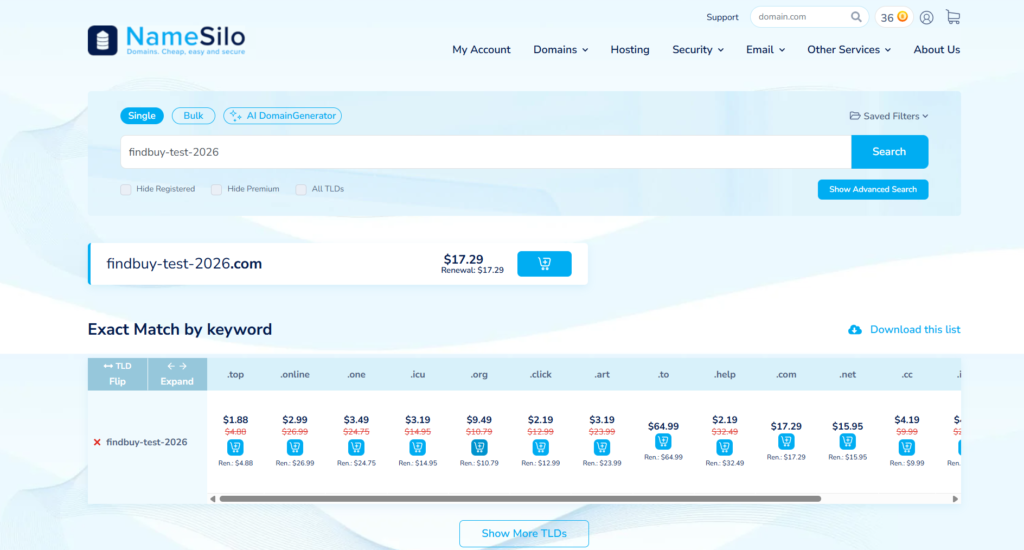Click the 36 coins reward badge

point(893,18)
